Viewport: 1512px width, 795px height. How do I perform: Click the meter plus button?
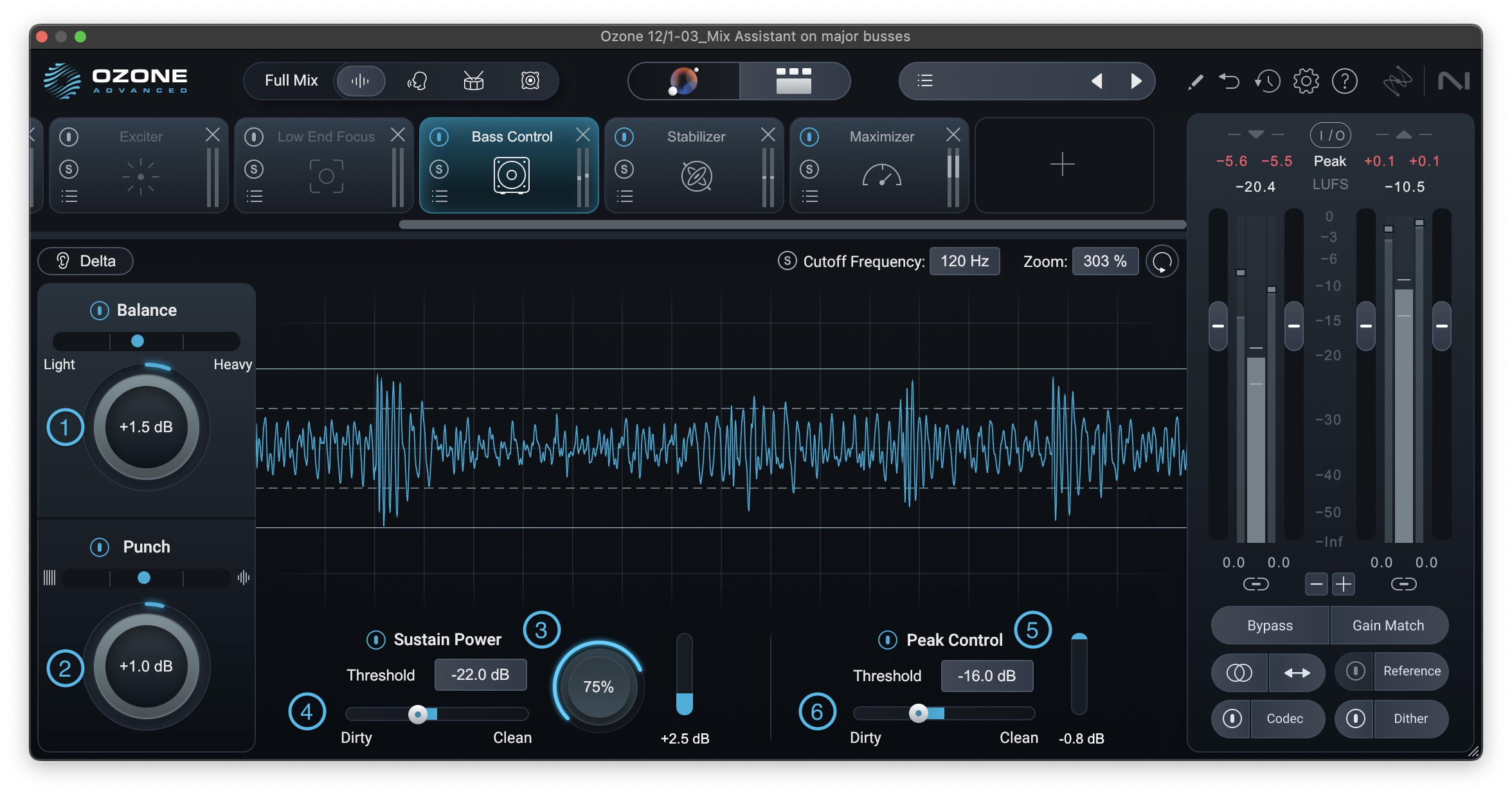(x=1344, y=584)
